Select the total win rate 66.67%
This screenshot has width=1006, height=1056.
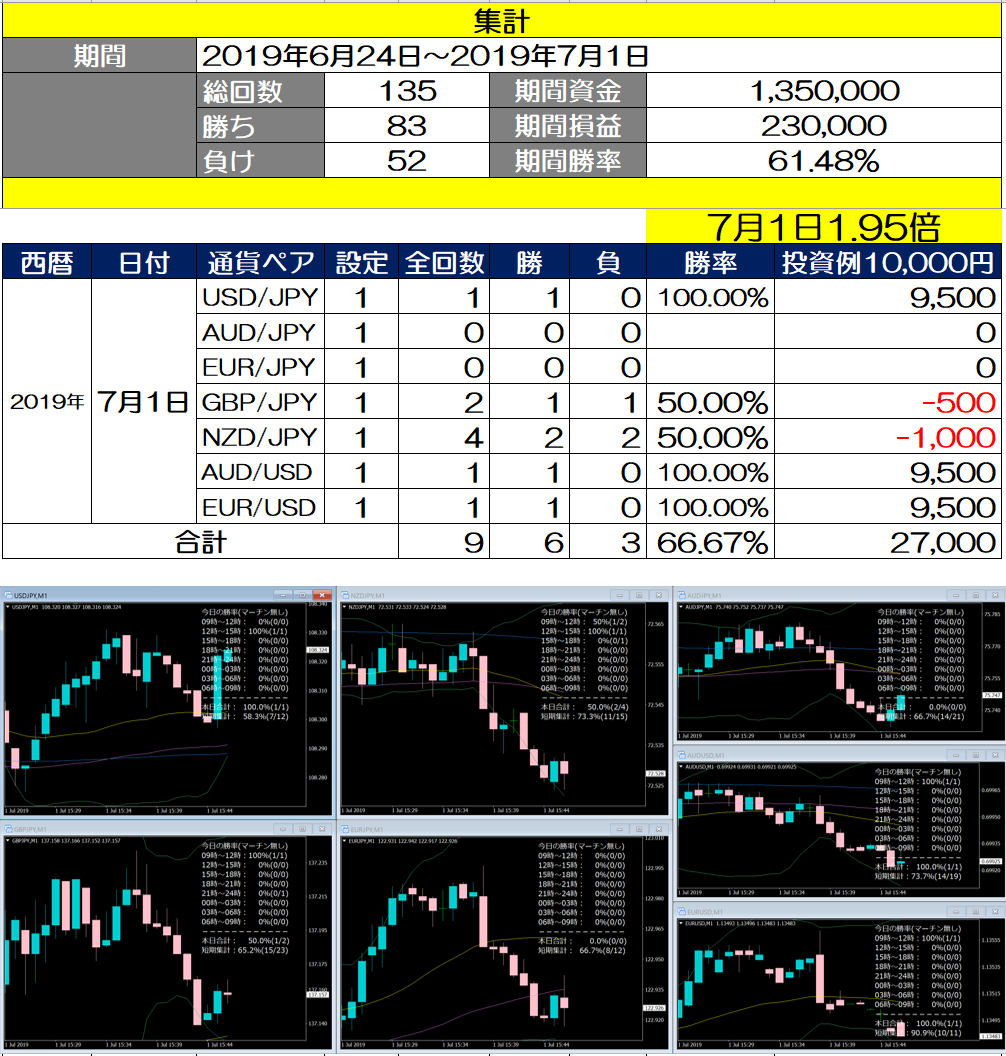point(710,541)
